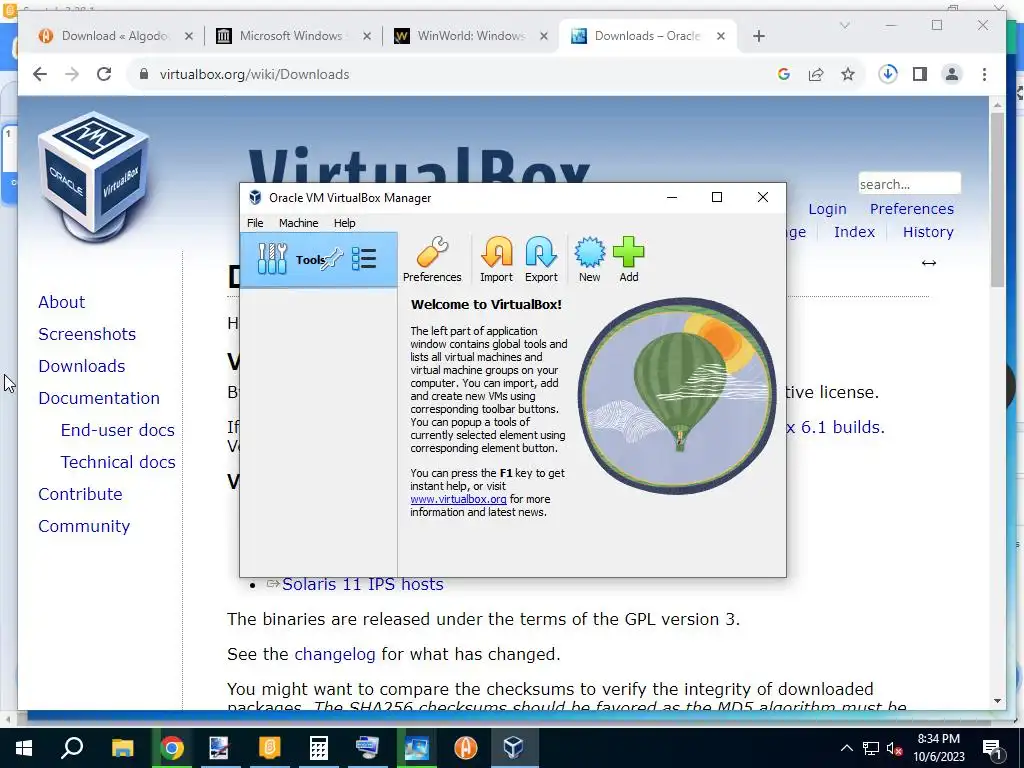The width and height of the screenshot is (1024, 768).
Task: Open the Community sidebar link
Action: tap(84, 526)
